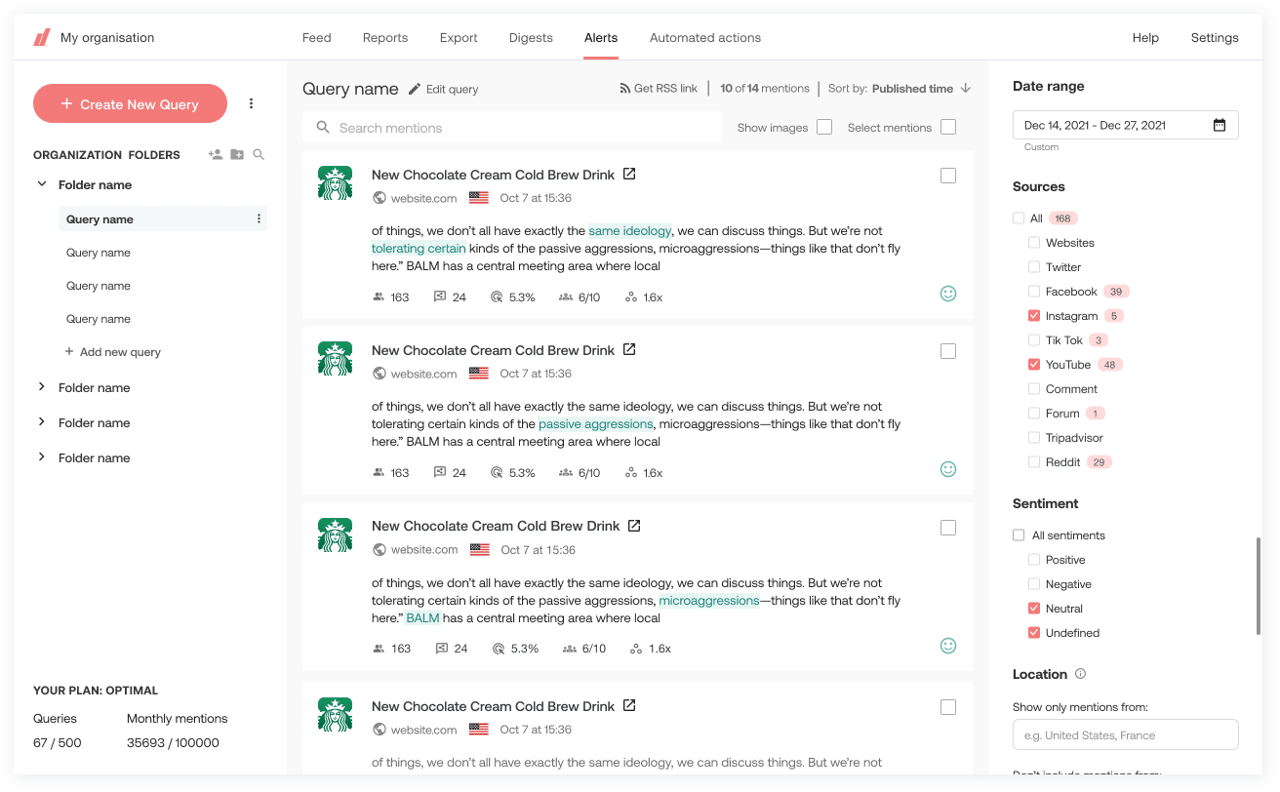Switch to the Reports tab

point(385,38)
